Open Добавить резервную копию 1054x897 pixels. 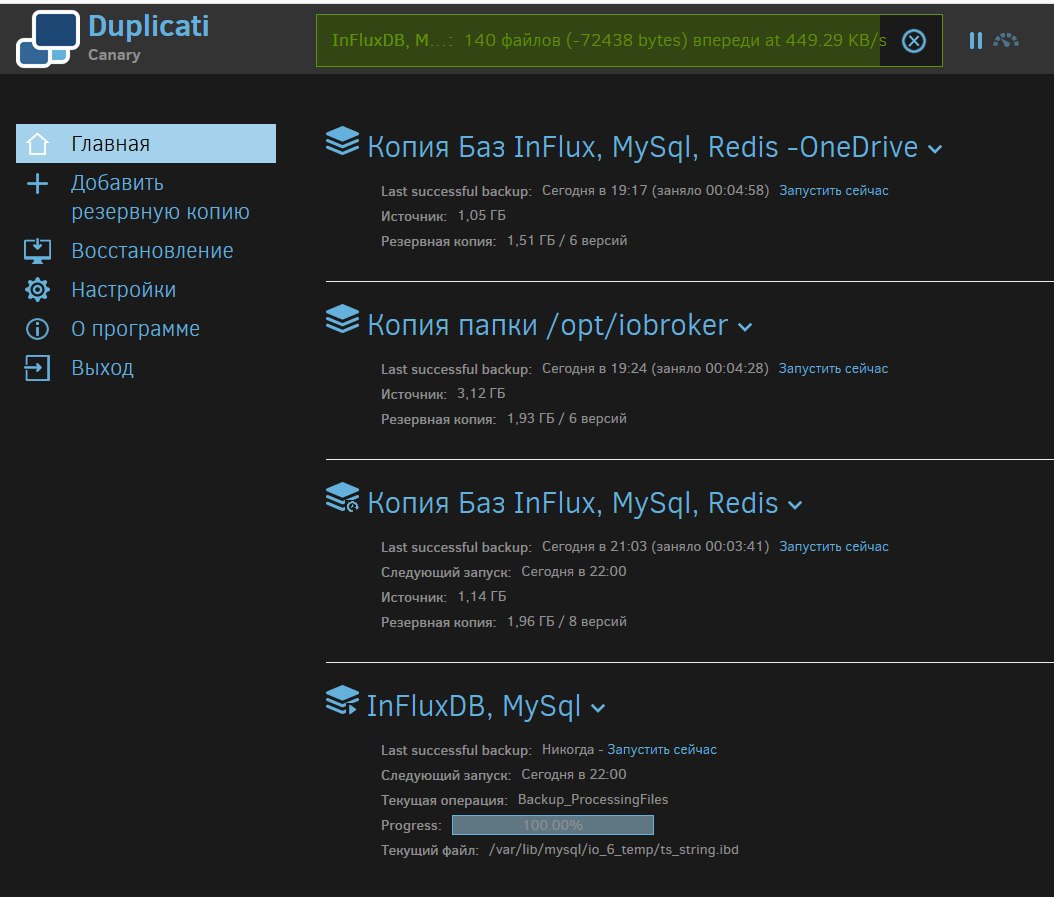(x=160, y=197)
